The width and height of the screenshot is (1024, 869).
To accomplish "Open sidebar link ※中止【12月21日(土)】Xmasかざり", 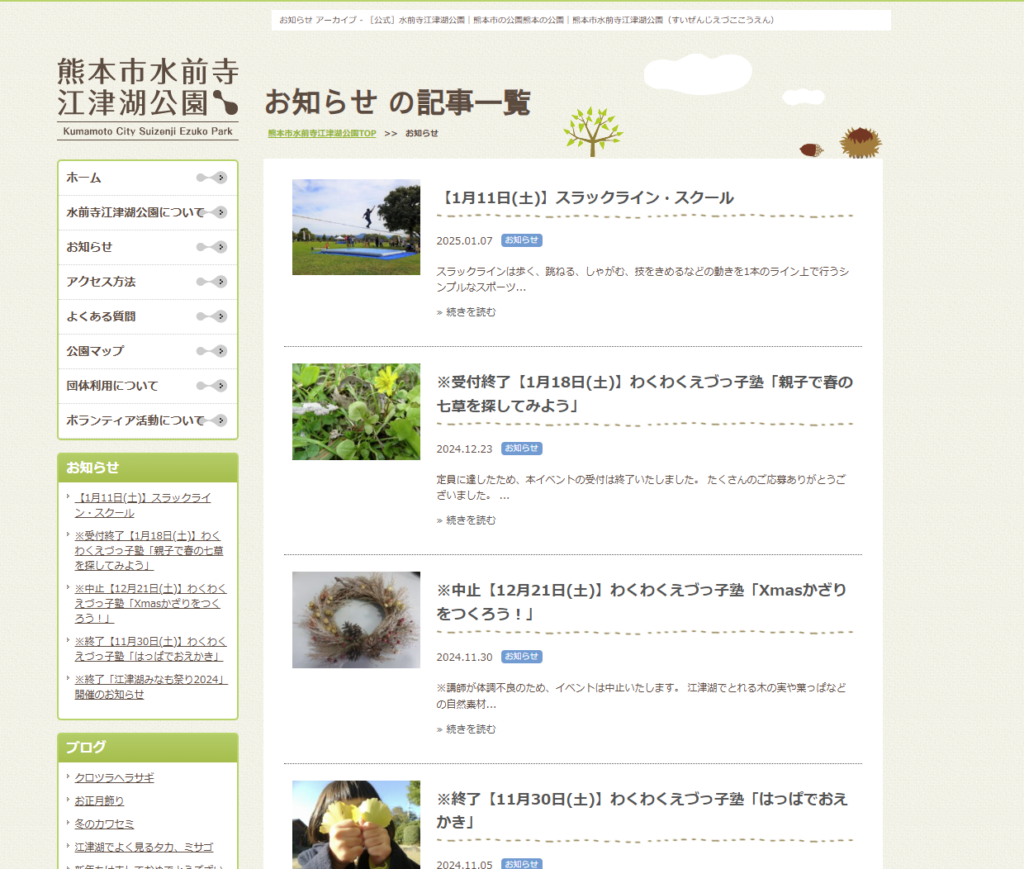I will point(150,603).
